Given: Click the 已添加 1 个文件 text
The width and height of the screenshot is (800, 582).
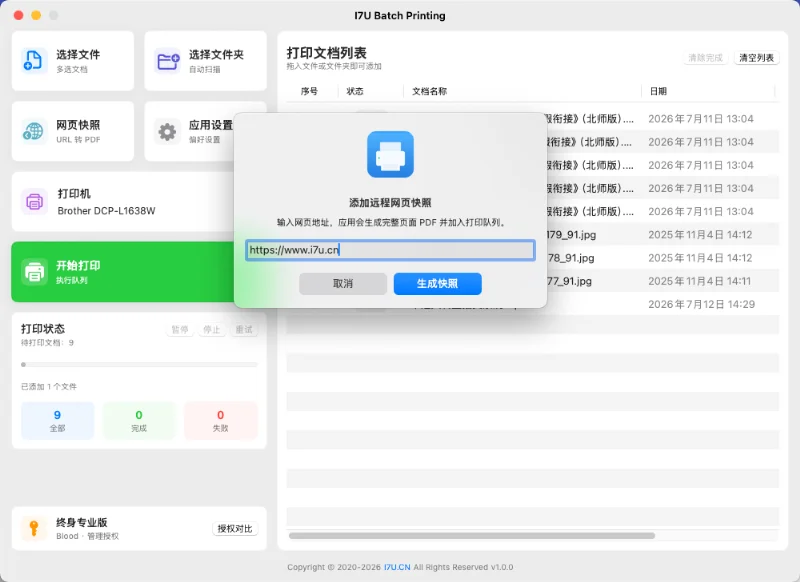Looking at the screenshot, I should click(x=49, y=387).
